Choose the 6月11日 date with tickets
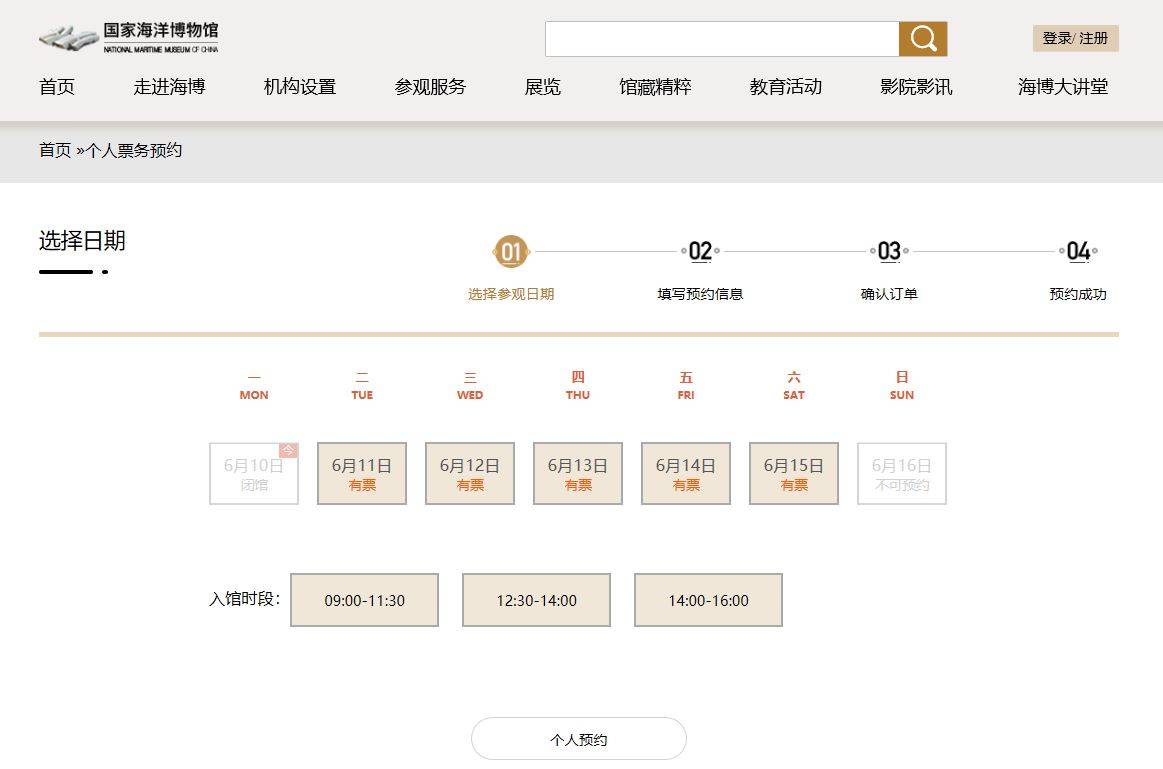This screenshot has width=1163, height=769. pos(361,472)
